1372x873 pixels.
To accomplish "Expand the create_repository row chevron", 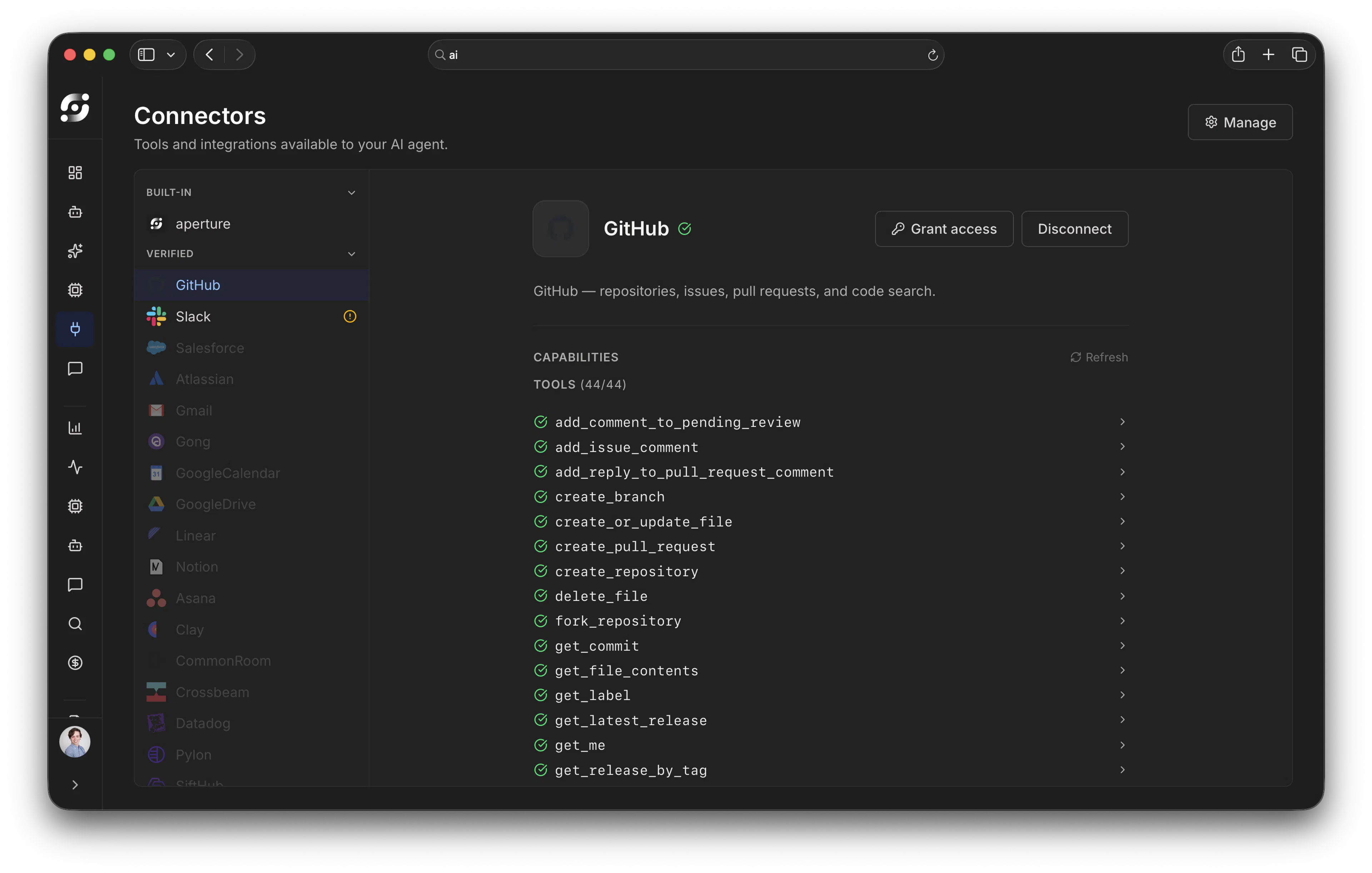I will pyautogui.click(x=1123, y=570).
